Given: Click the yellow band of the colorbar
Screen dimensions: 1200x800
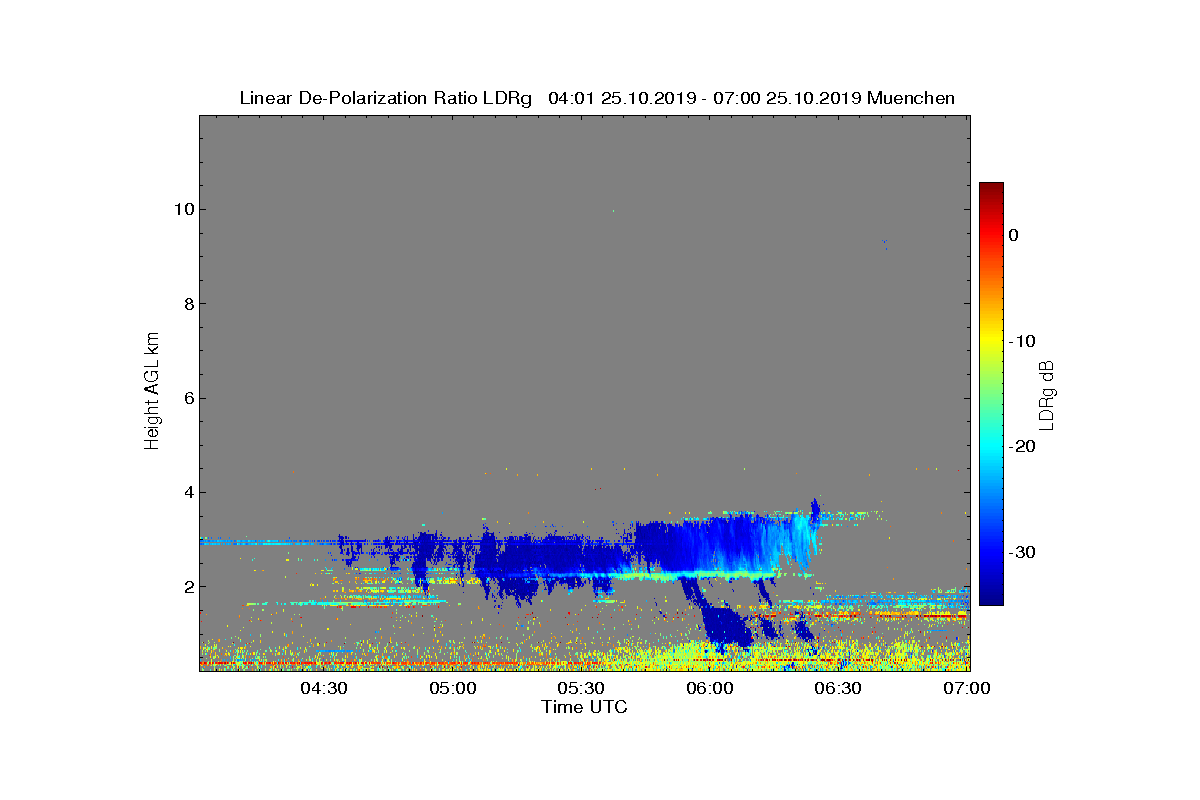Looking at the screenshot, I should [x=991, y=341].
